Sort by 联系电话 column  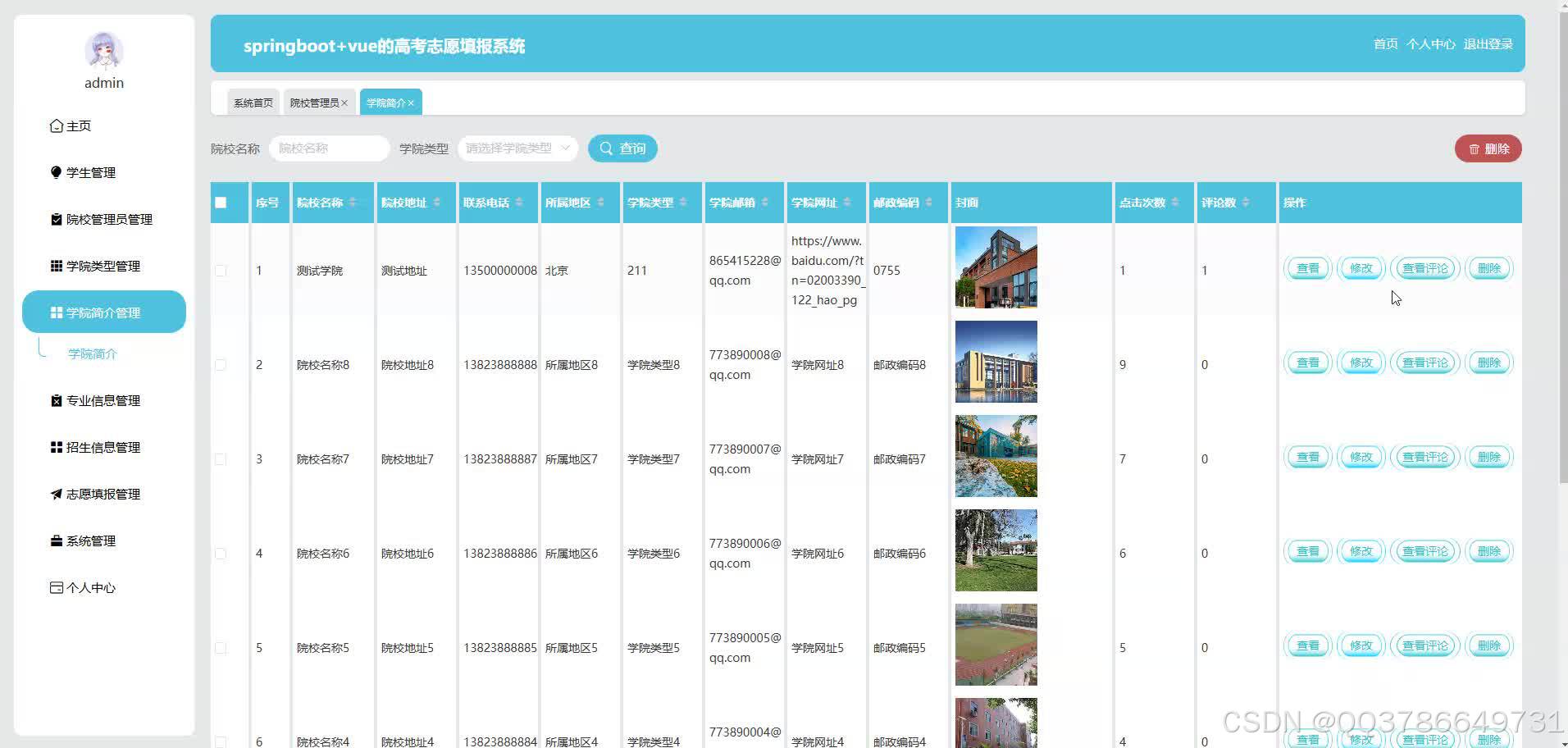pos(519,203)
